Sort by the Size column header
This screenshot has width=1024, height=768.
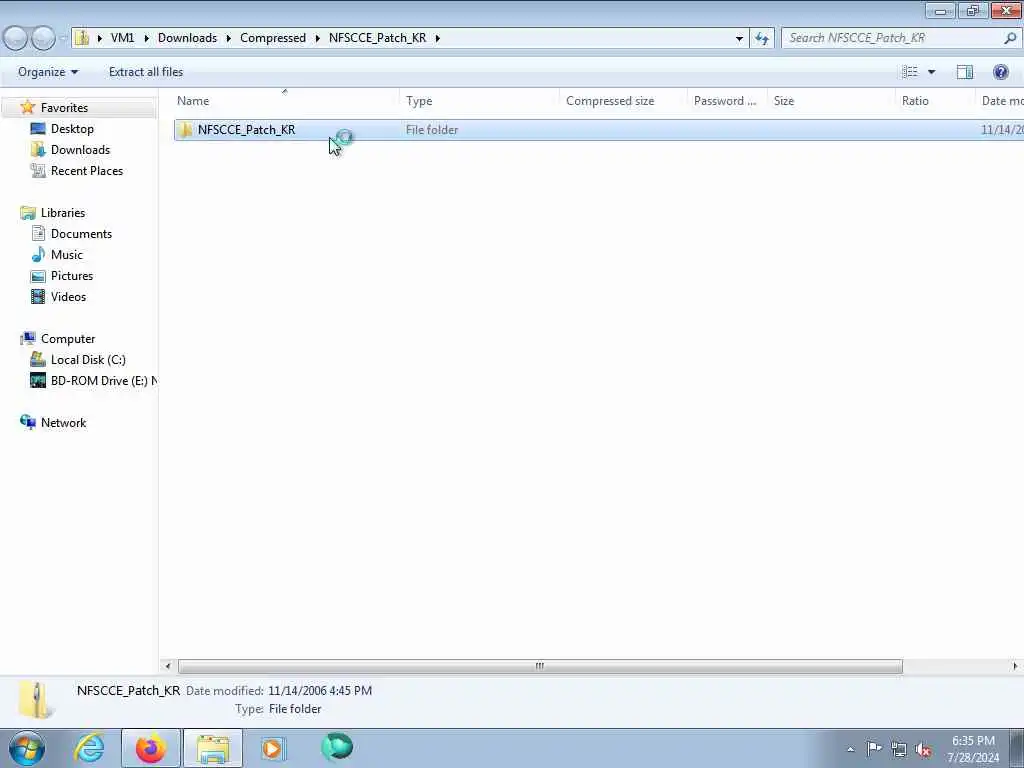831,101
